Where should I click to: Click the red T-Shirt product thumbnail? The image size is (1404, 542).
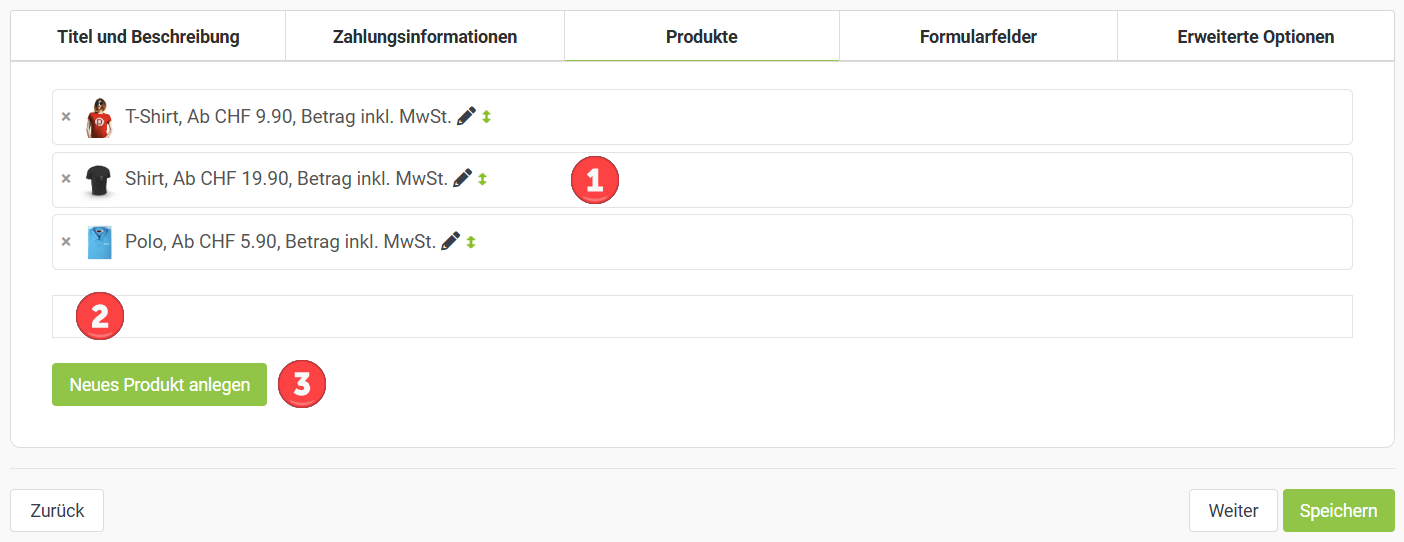(99, 118)
